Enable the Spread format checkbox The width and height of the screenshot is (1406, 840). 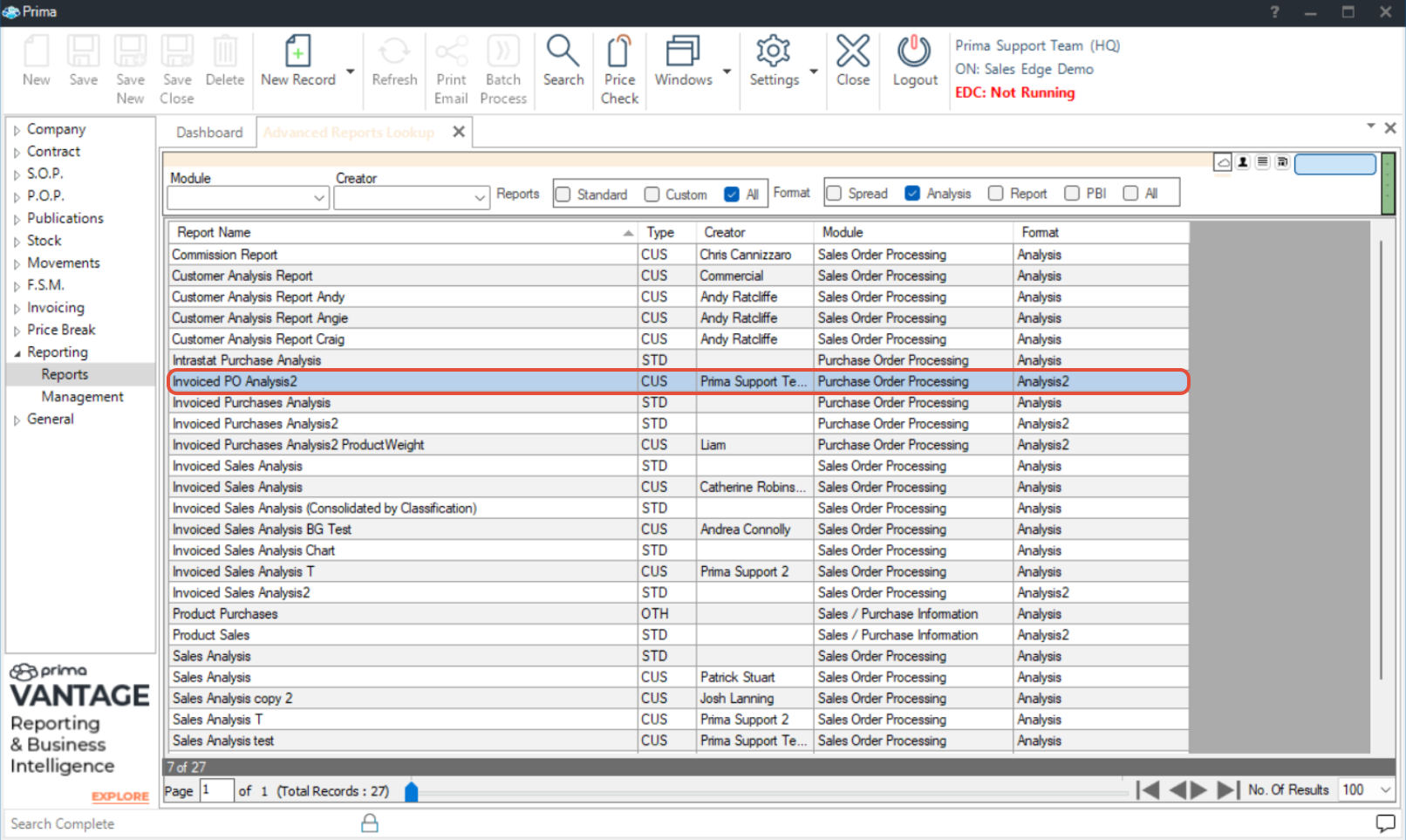[834, 193]
